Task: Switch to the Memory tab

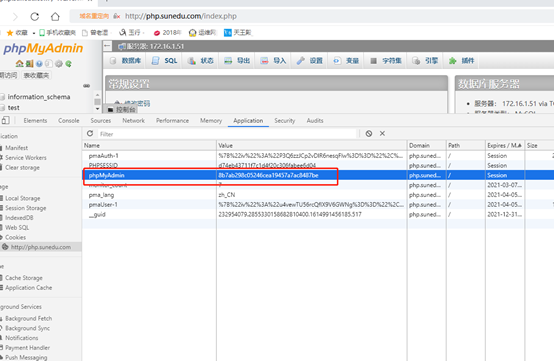Action: point(211,120)
